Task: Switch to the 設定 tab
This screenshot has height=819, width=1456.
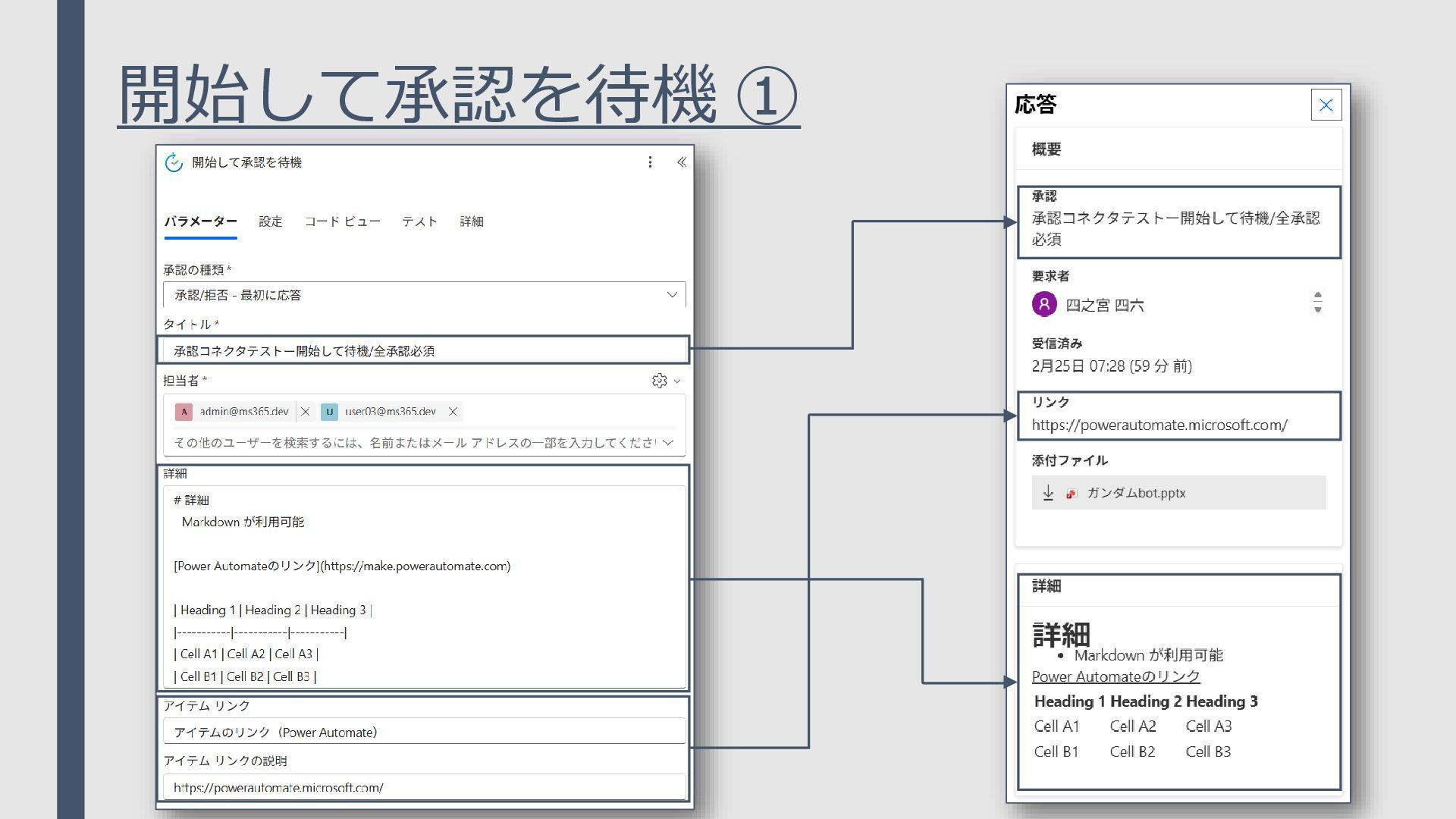Action: coord(270,221)
